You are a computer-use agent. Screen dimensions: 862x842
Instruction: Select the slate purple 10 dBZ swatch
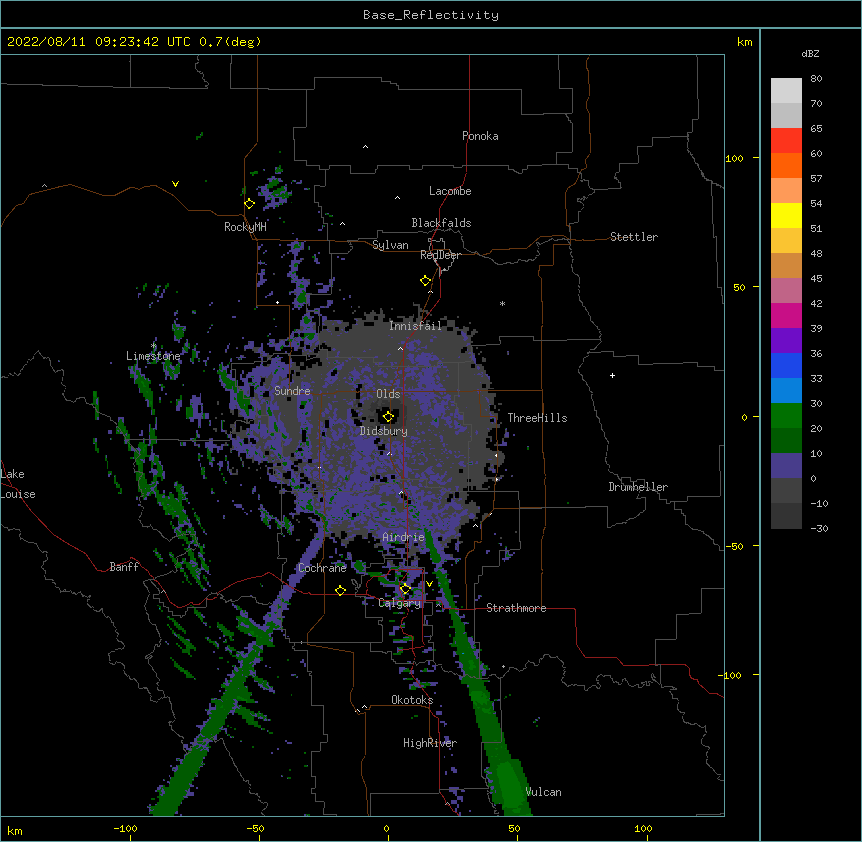[786, 466]
